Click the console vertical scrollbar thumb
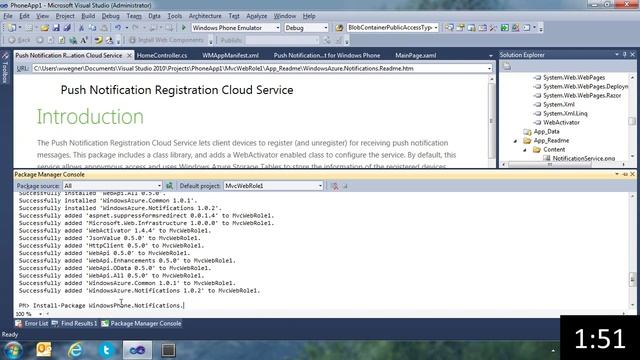Screen dimensions: 640x360 tap(632, 280)
